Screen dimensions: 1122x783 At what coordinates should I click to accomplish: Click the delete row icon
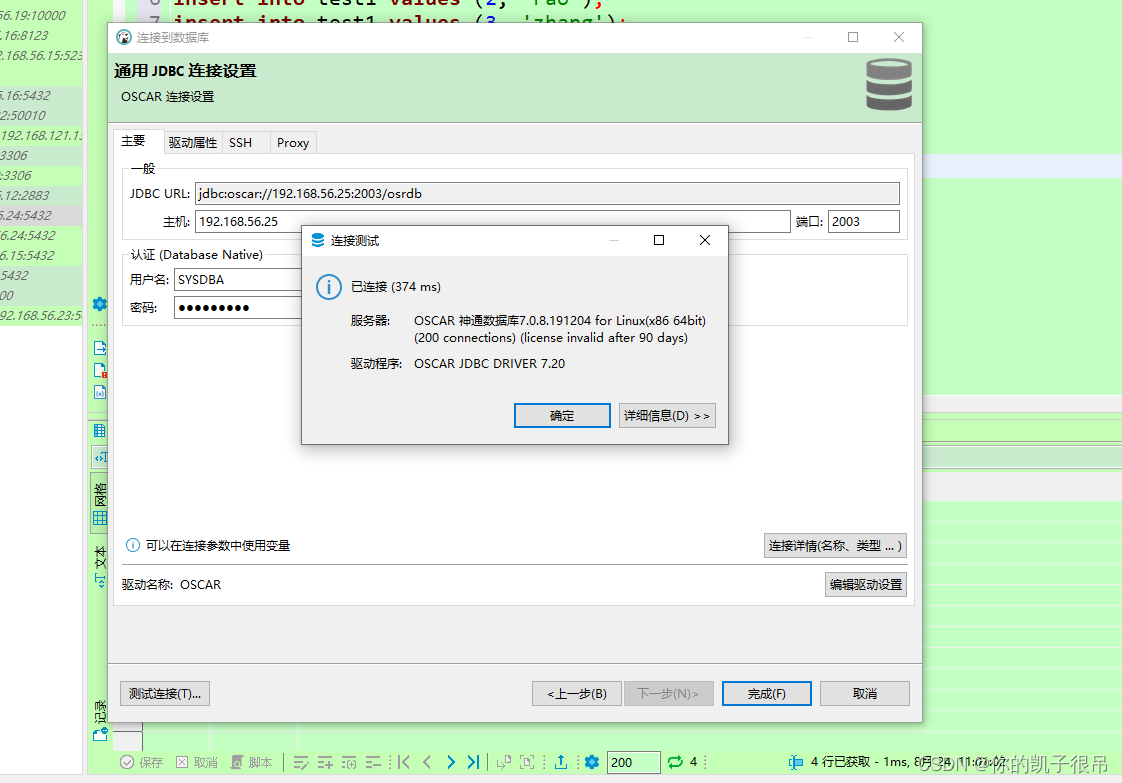pyautogui.click(x=373, y=762)
